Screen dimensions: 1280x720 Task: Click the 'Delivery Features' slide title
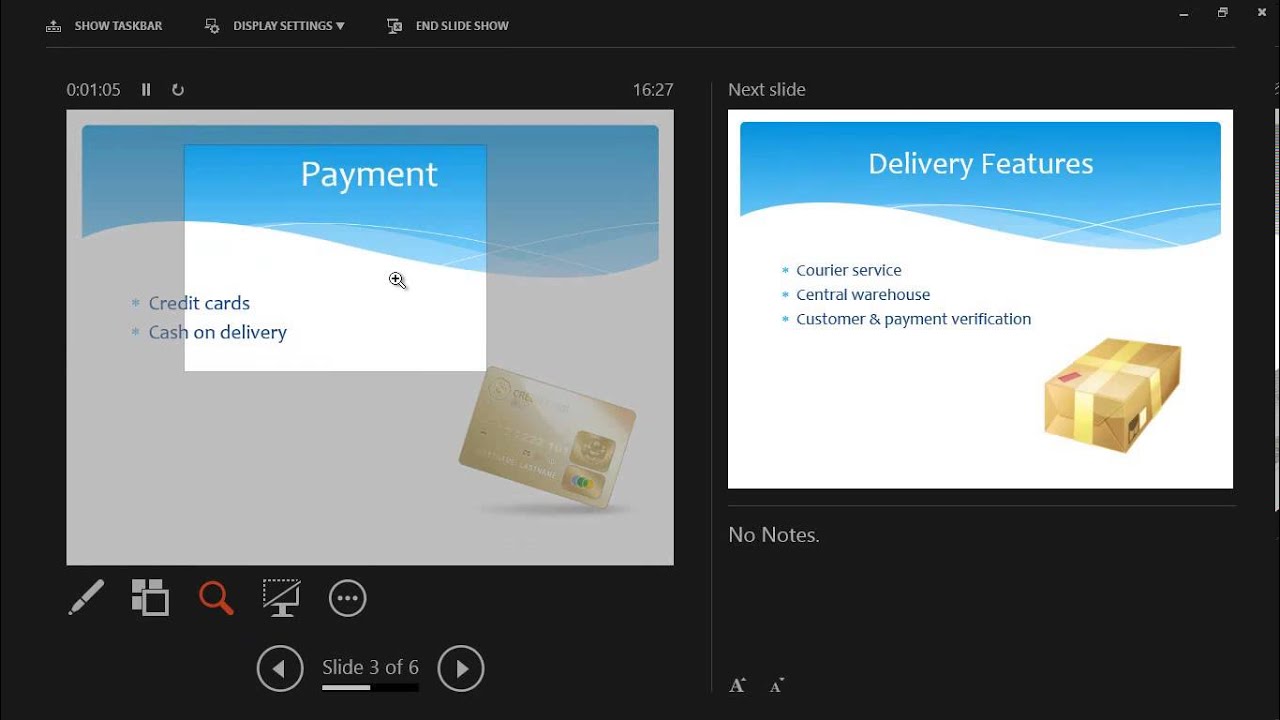981,164
